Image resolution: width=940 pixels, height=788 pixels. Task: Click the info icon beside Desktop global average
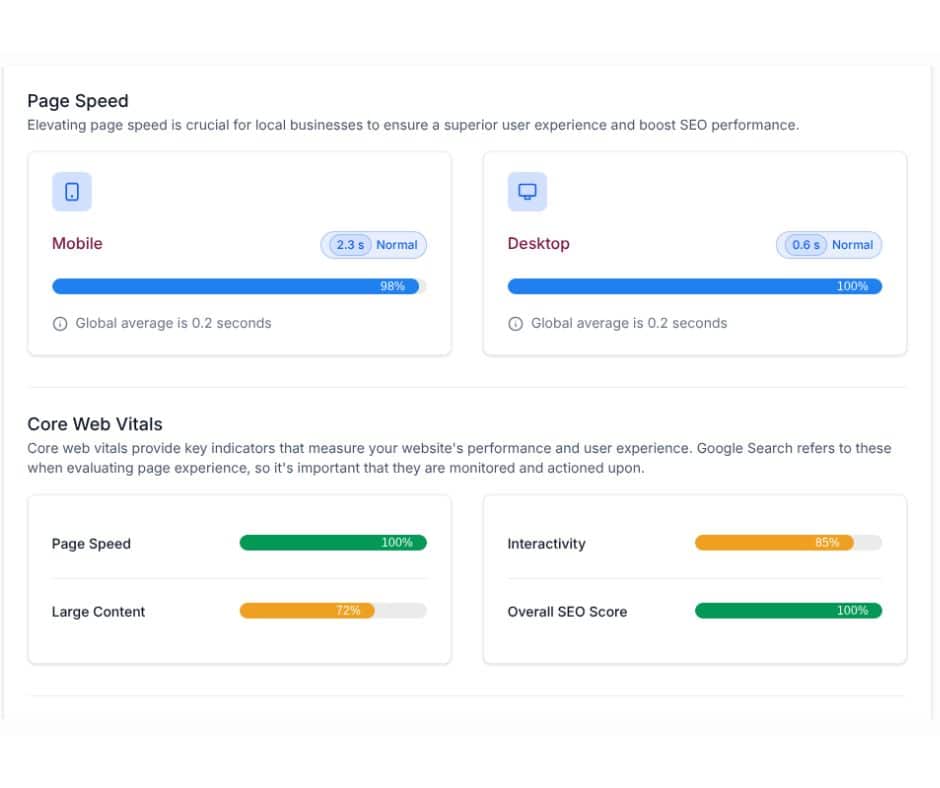515,324
